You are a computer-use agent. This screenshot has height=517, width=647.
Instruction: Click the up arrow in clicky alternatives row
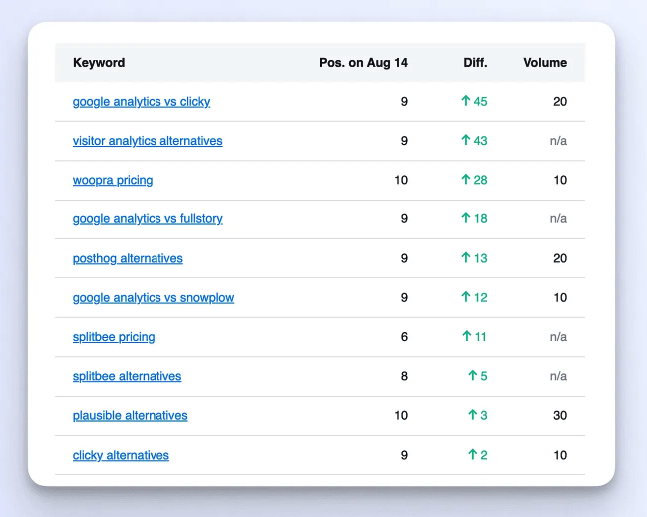coord(472,455)
